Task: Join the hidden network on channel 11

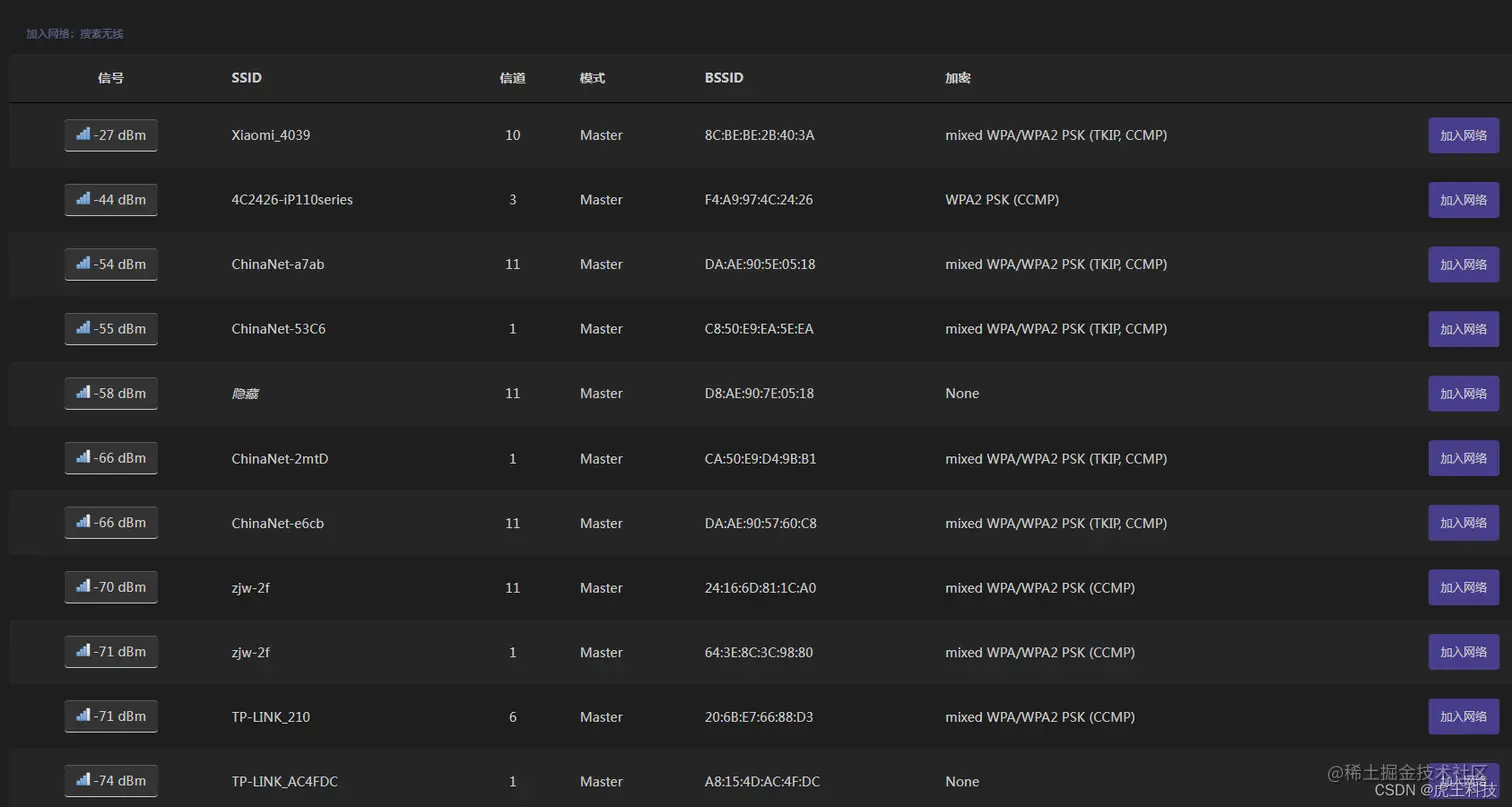Action: pyautogui.click(x=1463, y=393)
